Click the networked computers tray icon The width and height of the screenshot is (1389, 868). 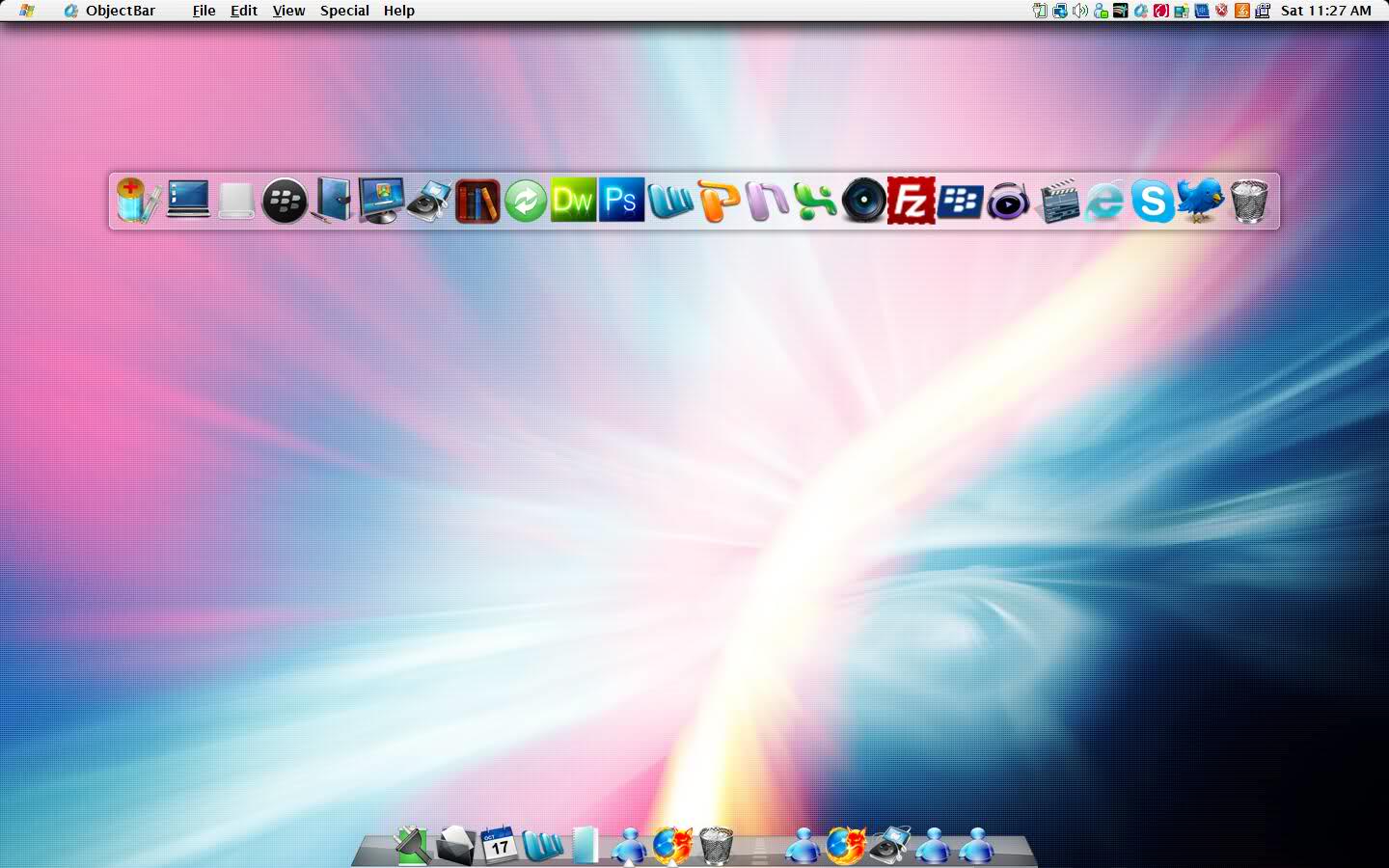pos(1060,11)
